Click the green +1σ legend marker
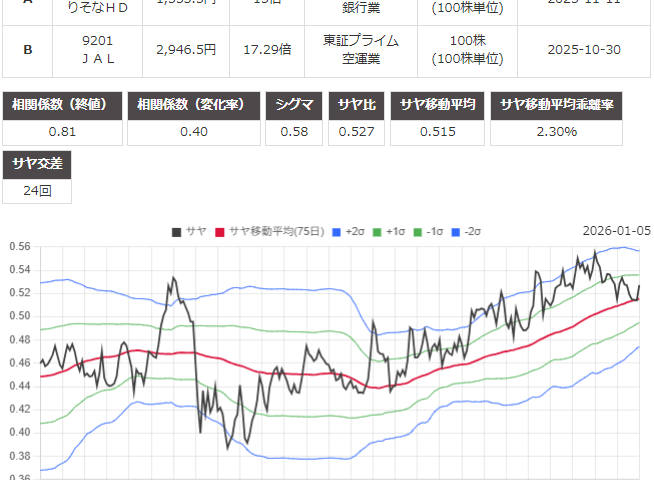 click(x=375, y=231)
